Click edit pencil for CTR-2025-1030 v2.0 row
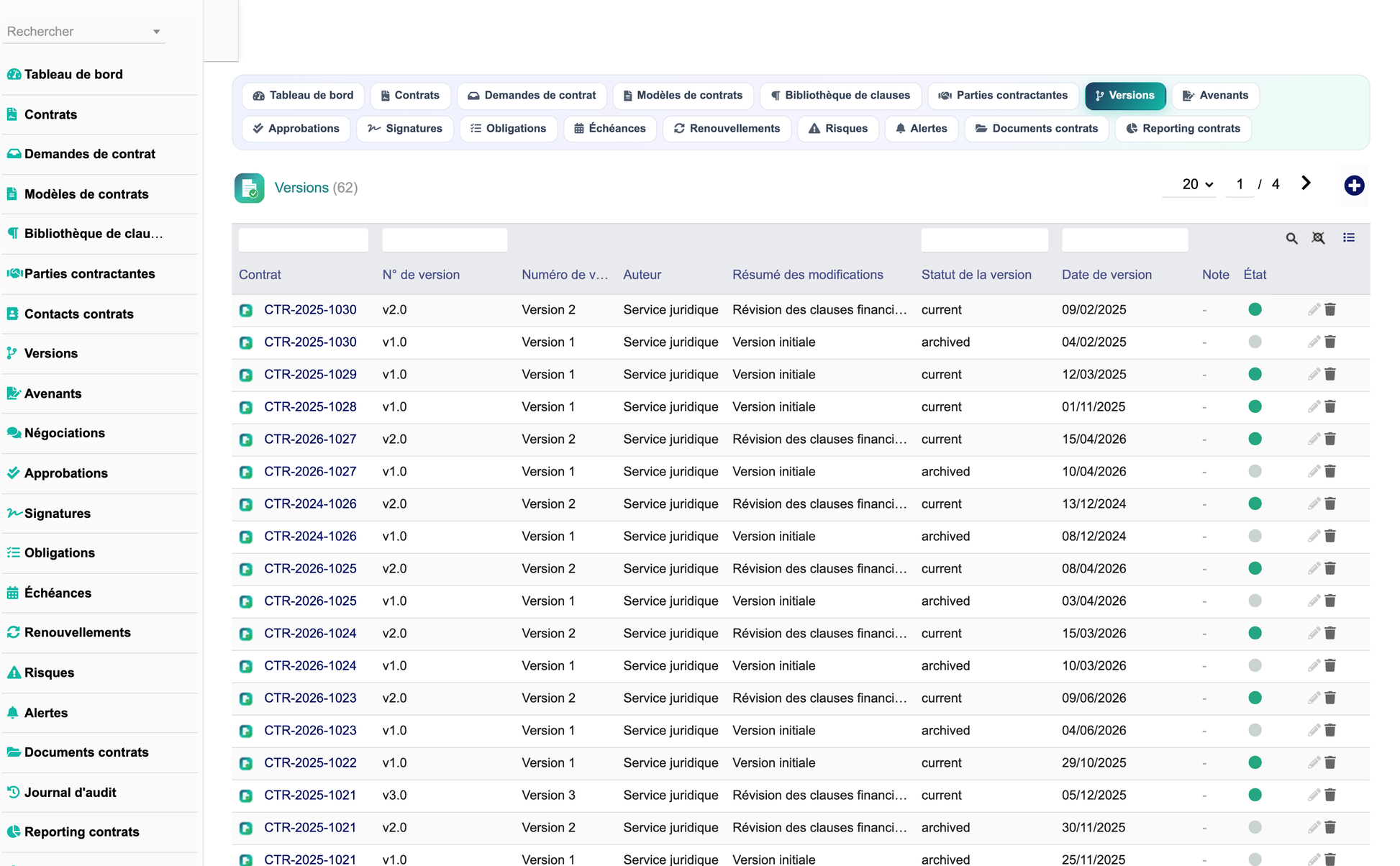This screenshot has height=866, width=1400. tap(1314, 309)
